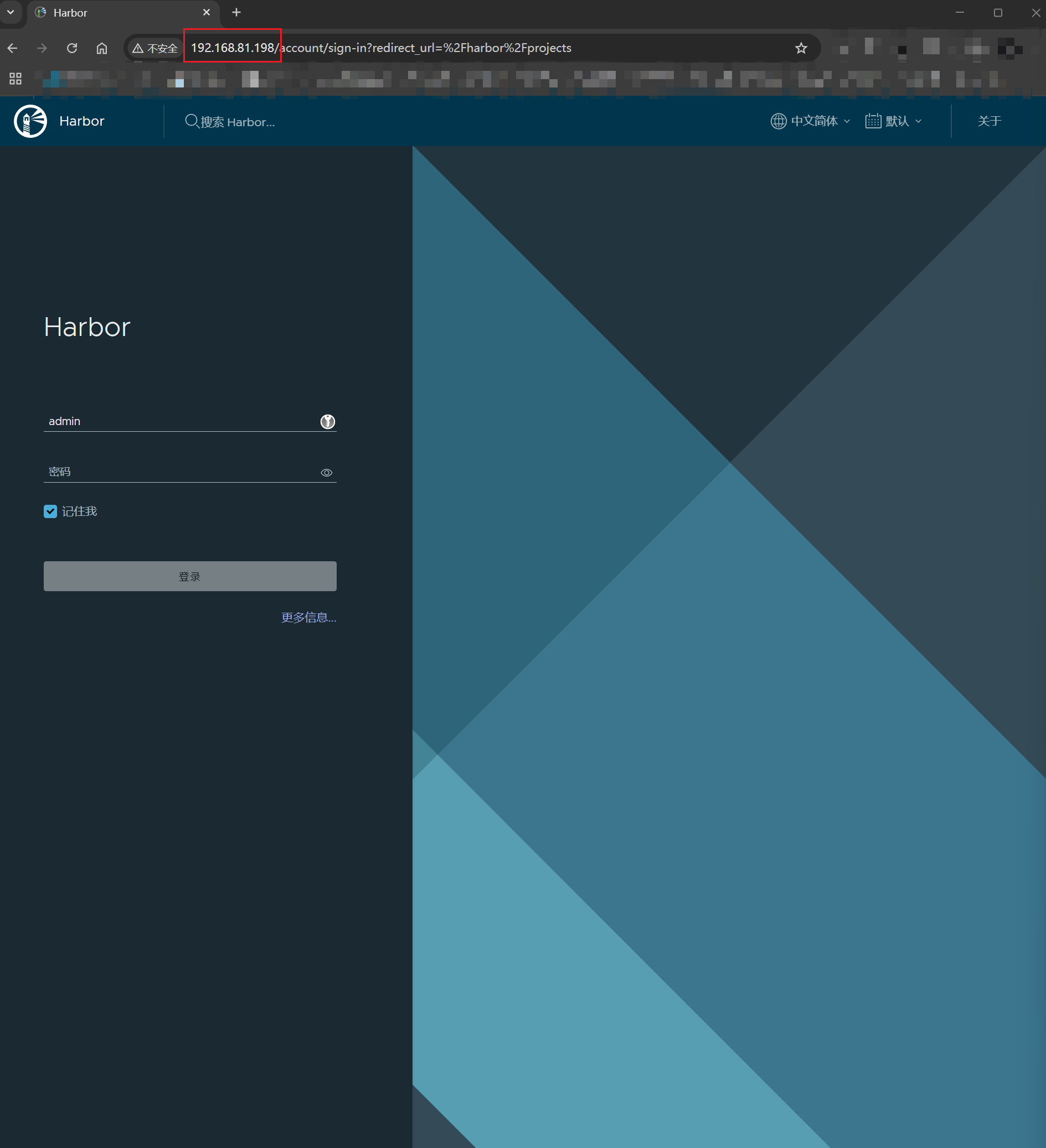Click the password manager key icon

click(x=328, y=421)
